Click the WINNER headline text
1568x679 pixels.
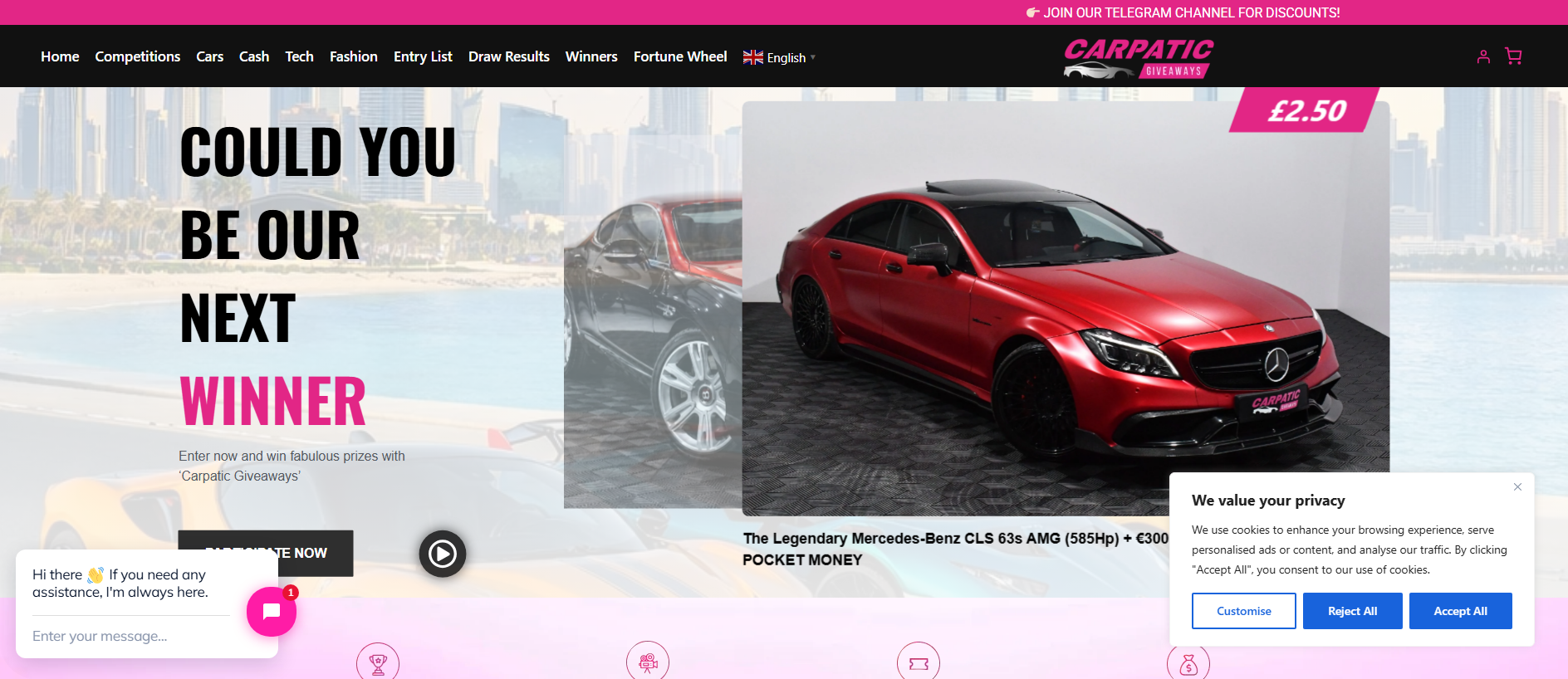tap(272, 401)
